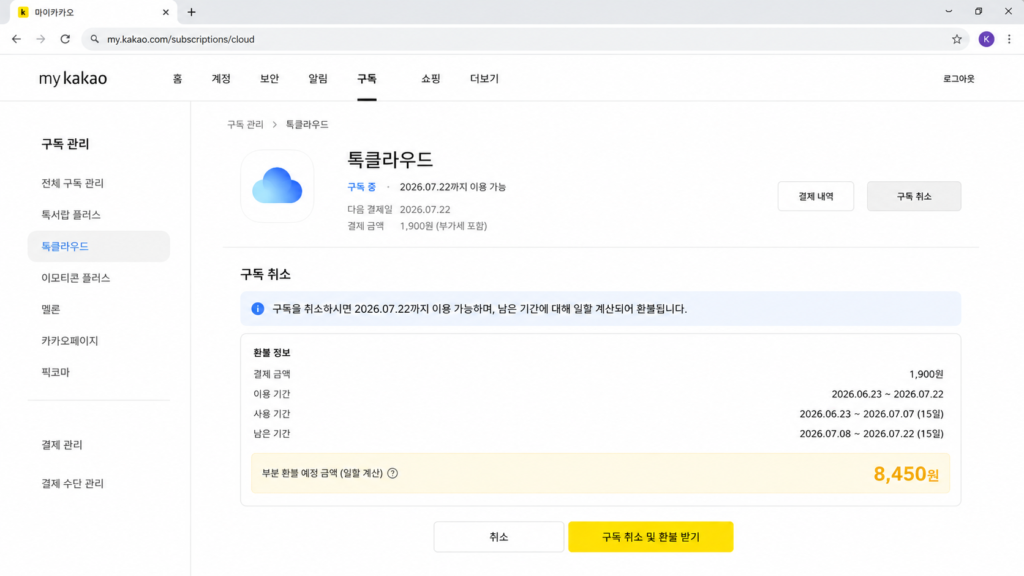The width and height of the screenshot is (1024, 576).
Task: Open the 보안 menu
Action: point(269,78)
